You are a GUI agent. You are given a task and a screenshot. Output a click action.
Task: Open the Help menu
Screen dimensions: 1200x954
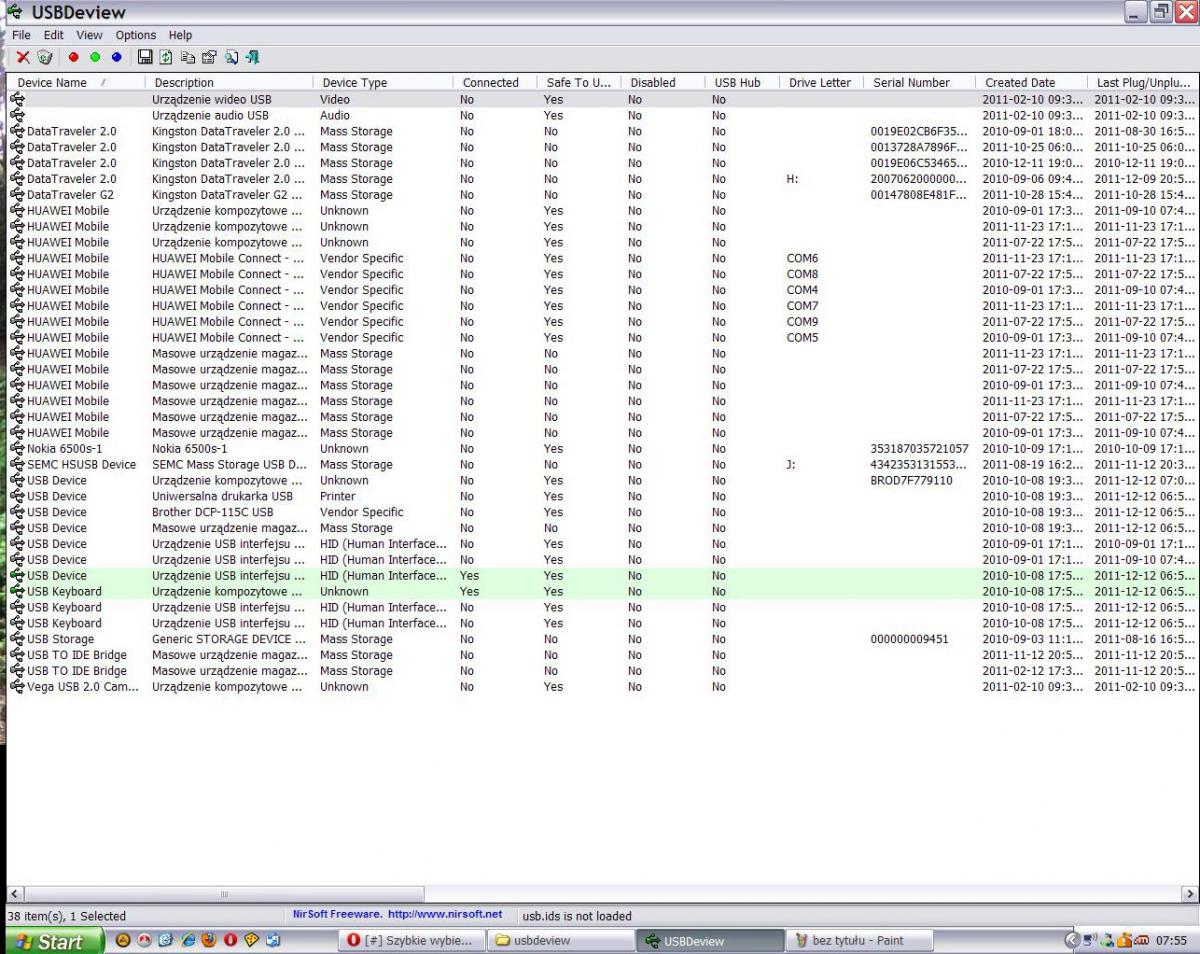pos(180,35)
